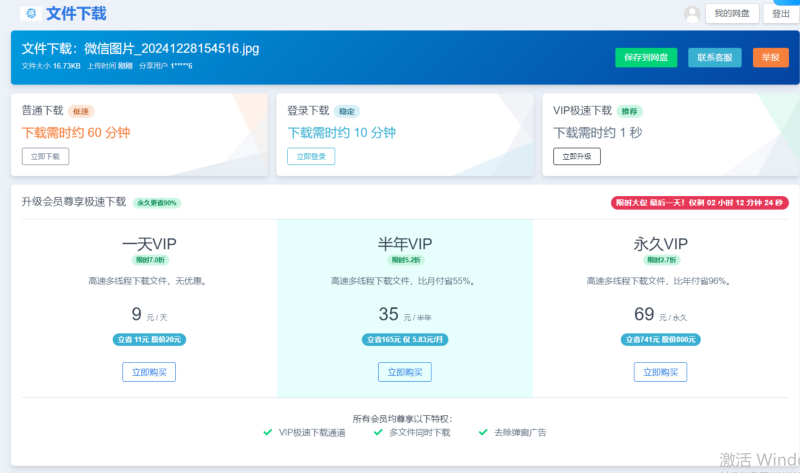Viewport: 800px width, 473px height.
Task: Click the 35 元/半年 price
Action: pos(405,314)
